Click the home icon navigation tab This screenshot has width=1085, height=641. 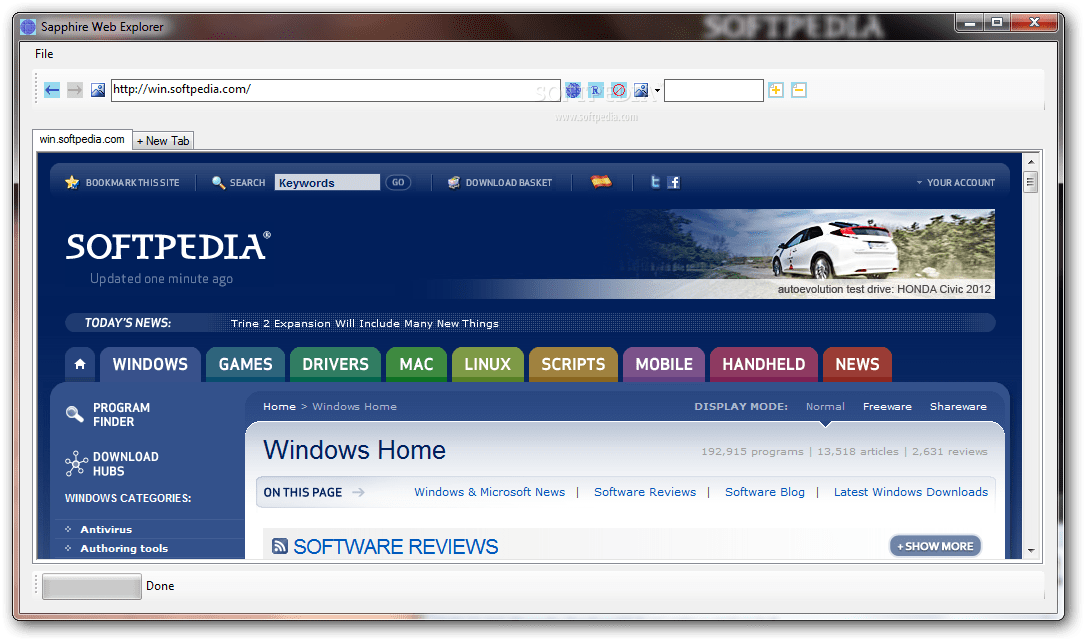coord(80,364)
